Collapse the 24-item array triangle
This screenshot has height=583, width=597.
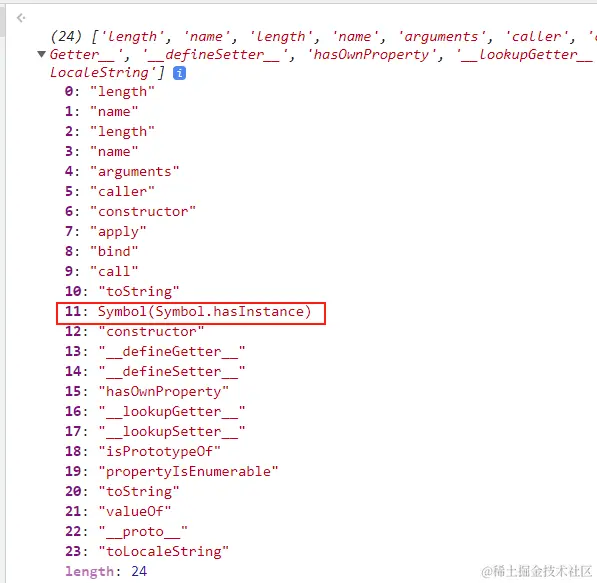[42, 54]
